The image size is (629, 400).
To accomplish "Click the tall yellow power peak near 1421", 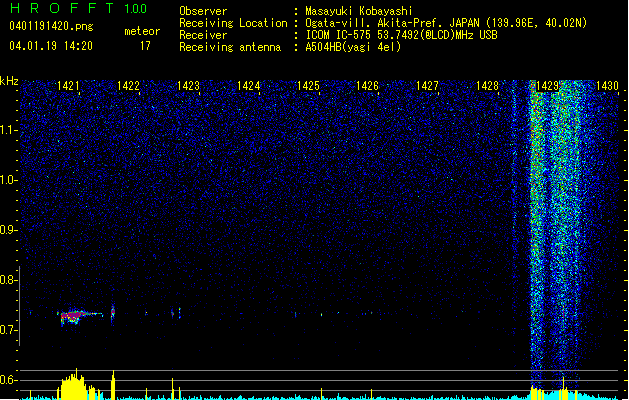I will point(73,384).
